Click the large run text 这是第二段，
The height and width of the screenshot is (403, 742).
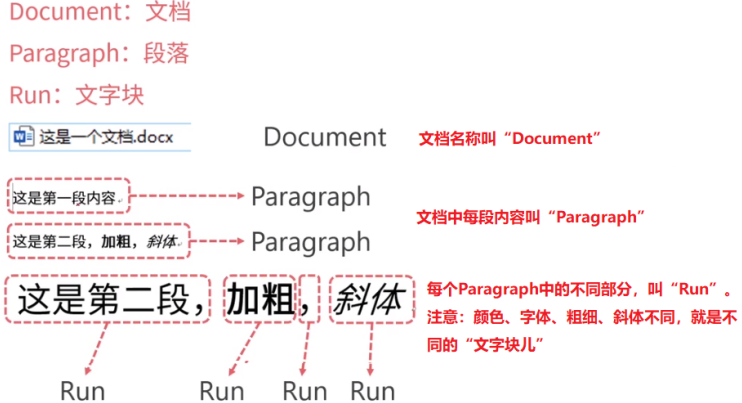click(110, 299)
